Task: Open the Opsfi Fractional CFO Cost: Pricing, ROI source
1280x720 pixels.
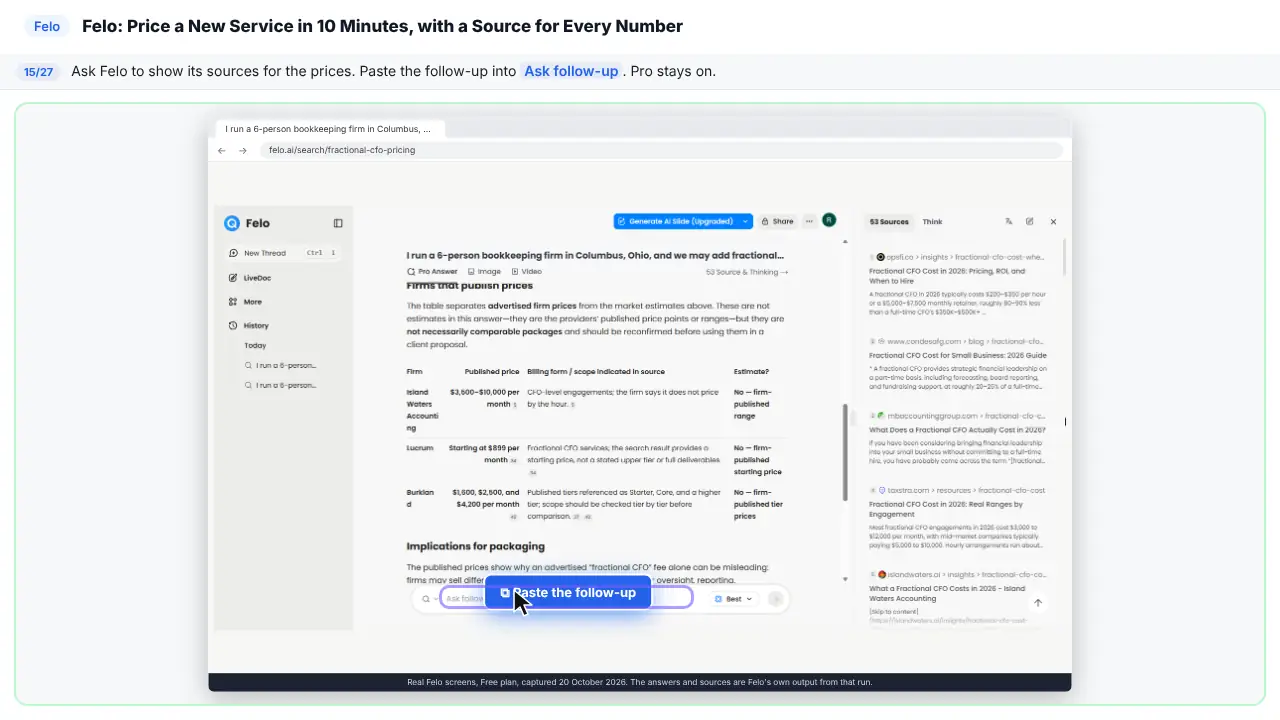Action: point(956,276)
